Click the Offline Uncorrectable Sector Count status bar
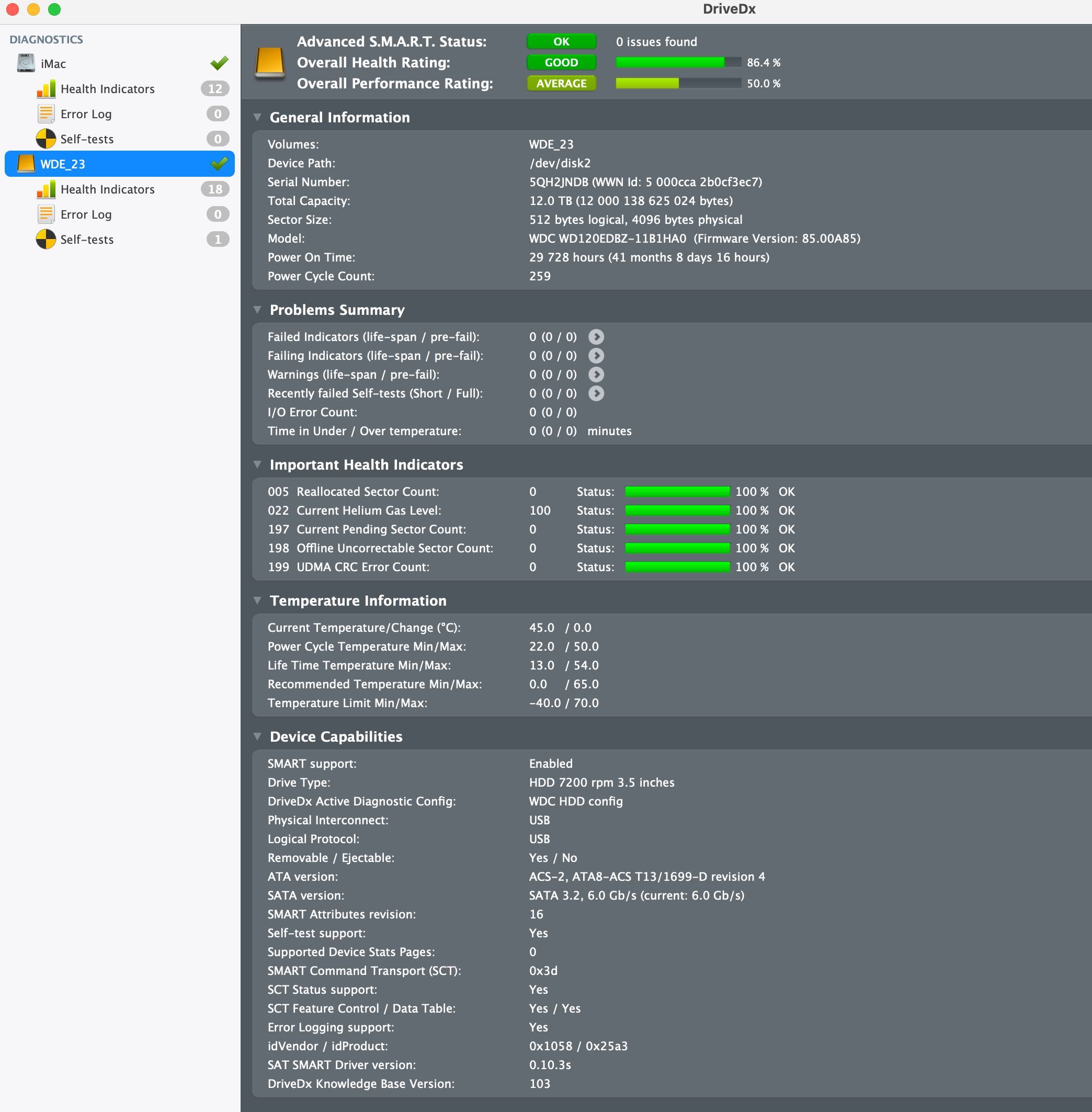The height and width of the screenshot is (1112, 1092). coord(677,548)
